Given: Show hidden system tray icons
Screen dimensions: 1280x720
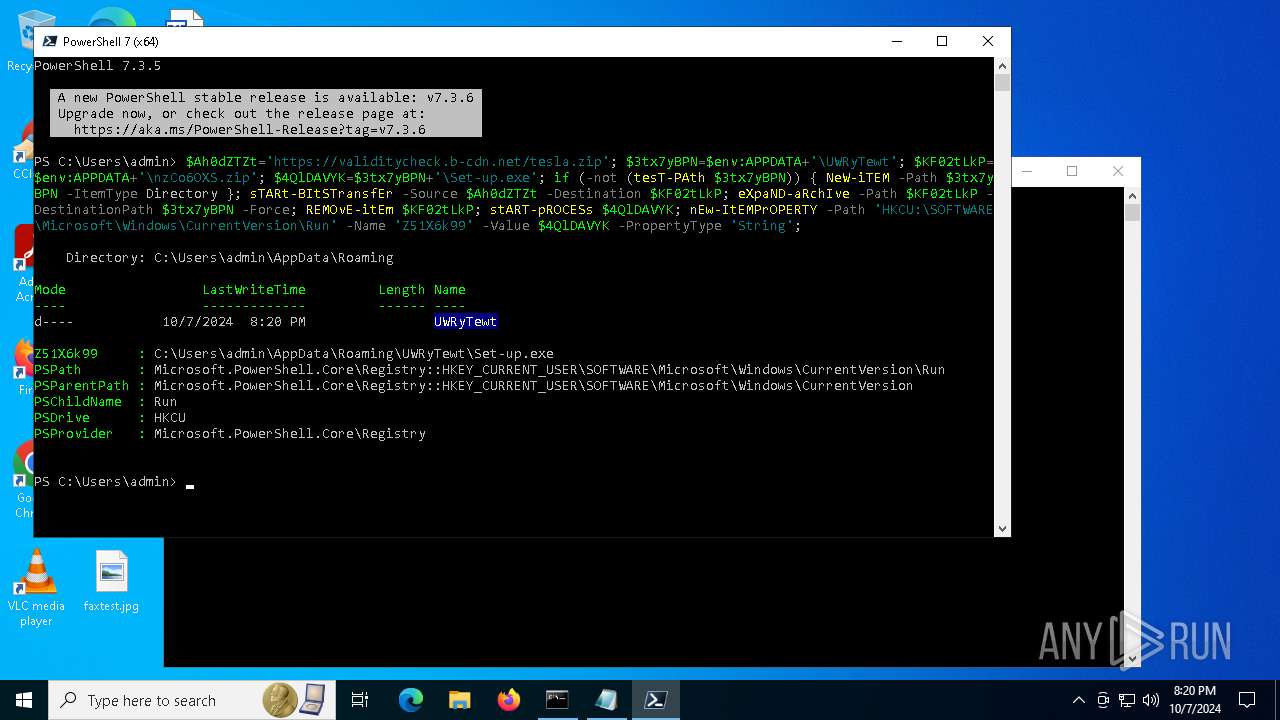Looking at the screenshot, I should tap(1078, 700).
